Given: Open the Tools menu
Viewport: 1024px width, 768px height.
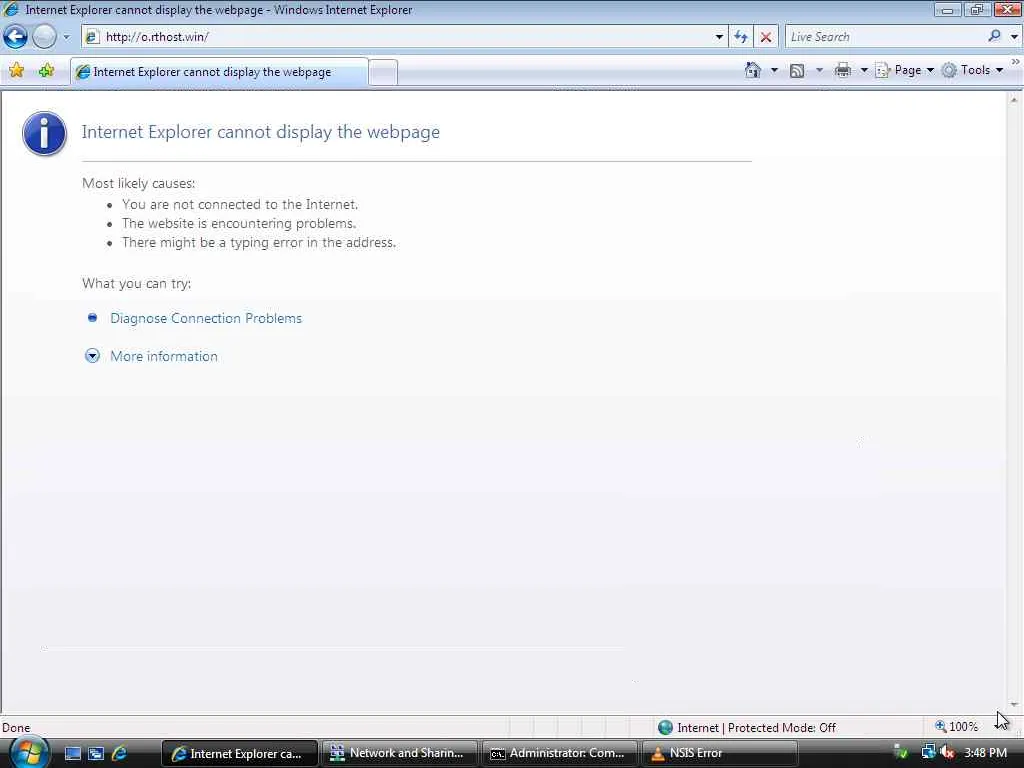Looking at the screenshot, I should tap(972, 70).
